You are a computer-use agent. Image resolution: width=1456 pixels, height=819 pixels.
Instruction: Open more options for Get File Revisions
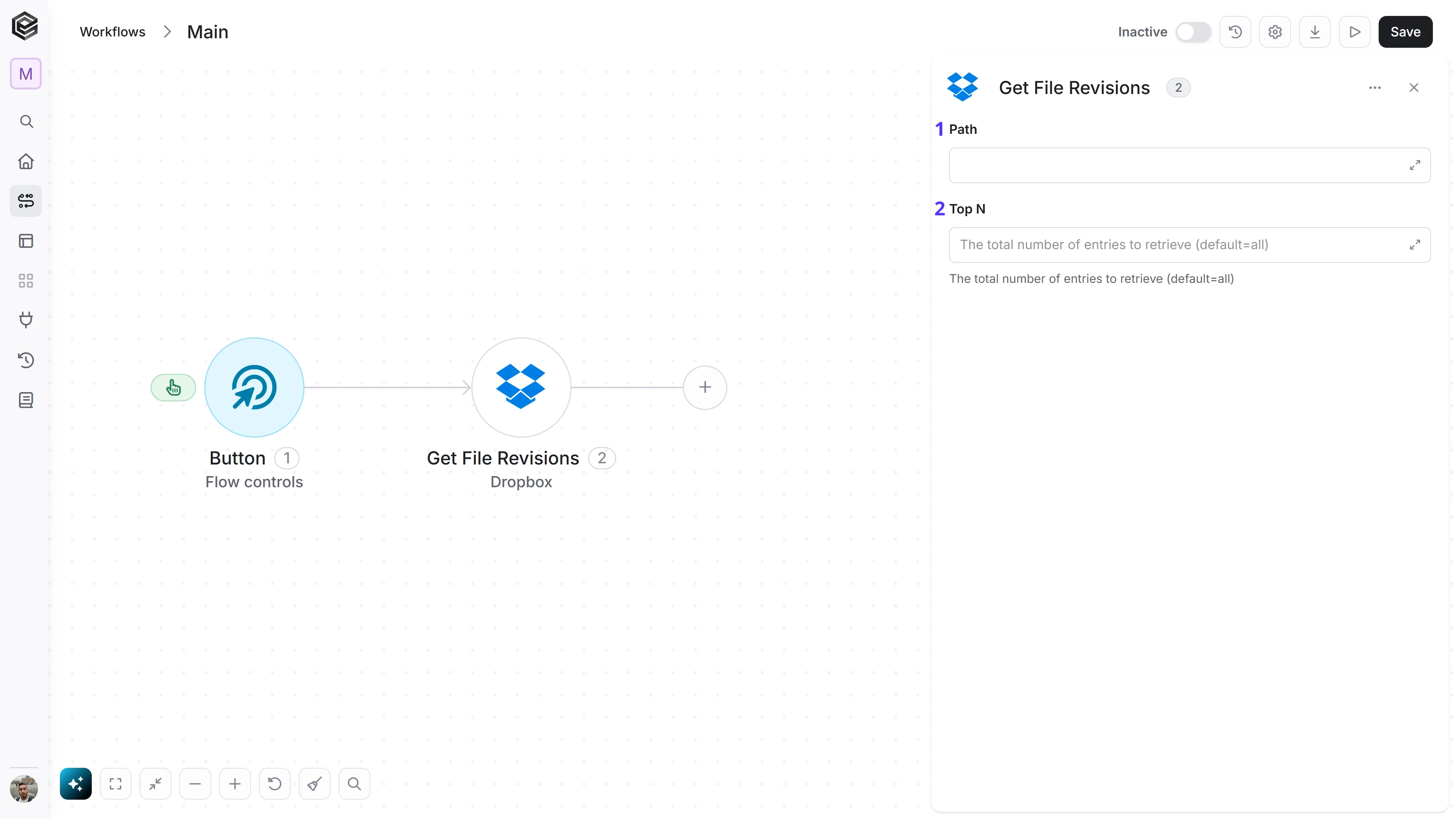coord(1374,88)
